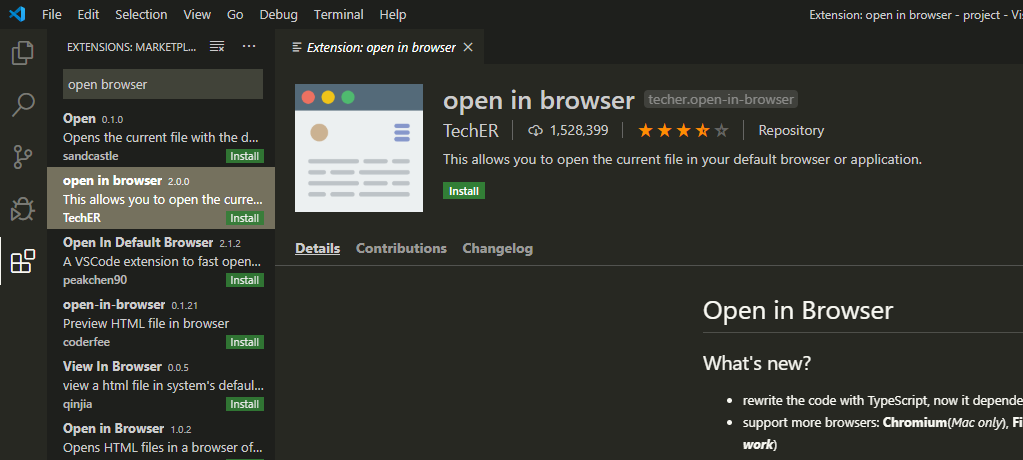
Task: Select the Extension: open in browser editor tab
Action: [x=380, y=47]
